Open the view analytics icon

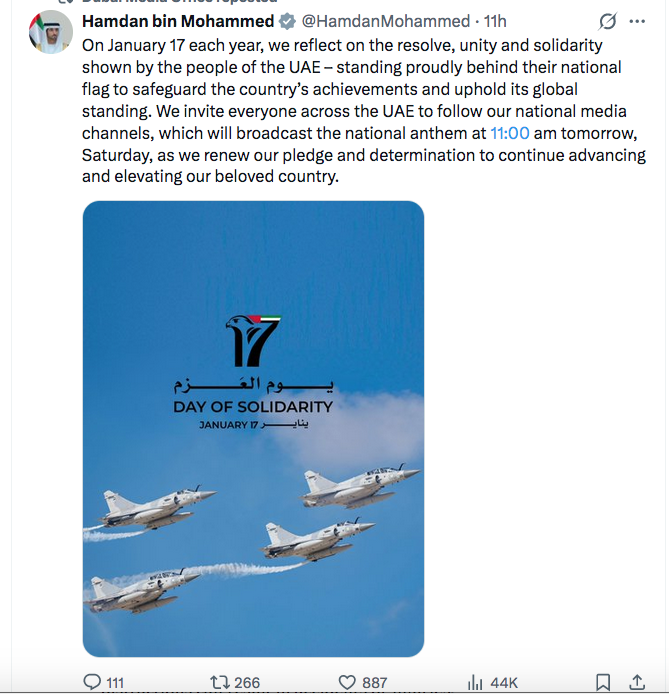(476, 682)
